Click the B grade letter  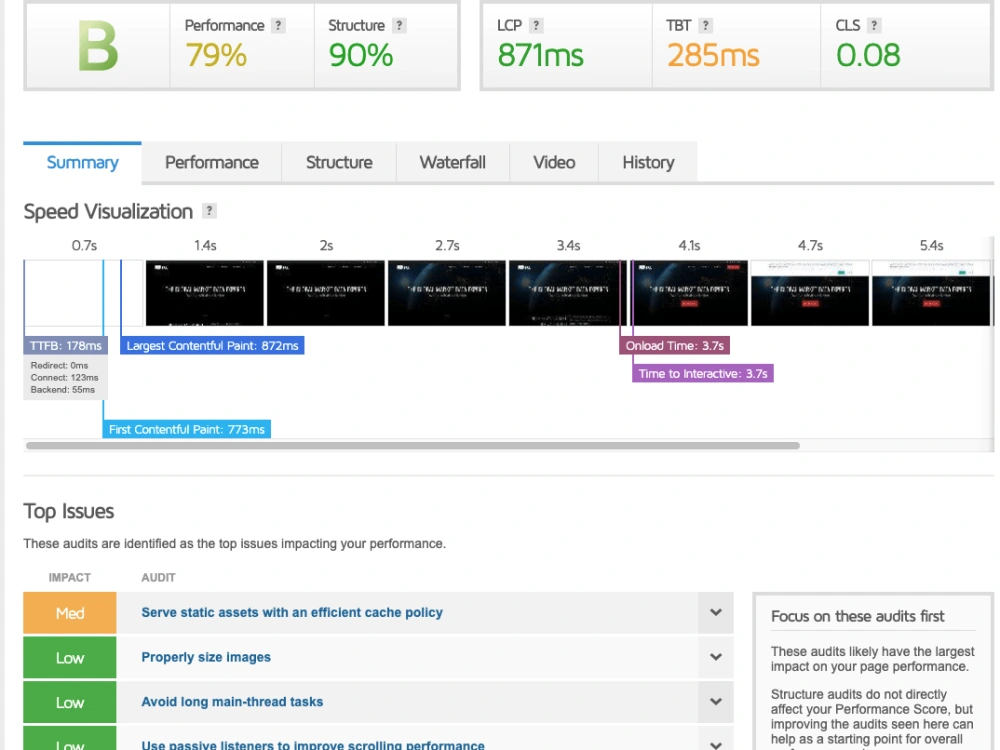(x=98, y=46)
